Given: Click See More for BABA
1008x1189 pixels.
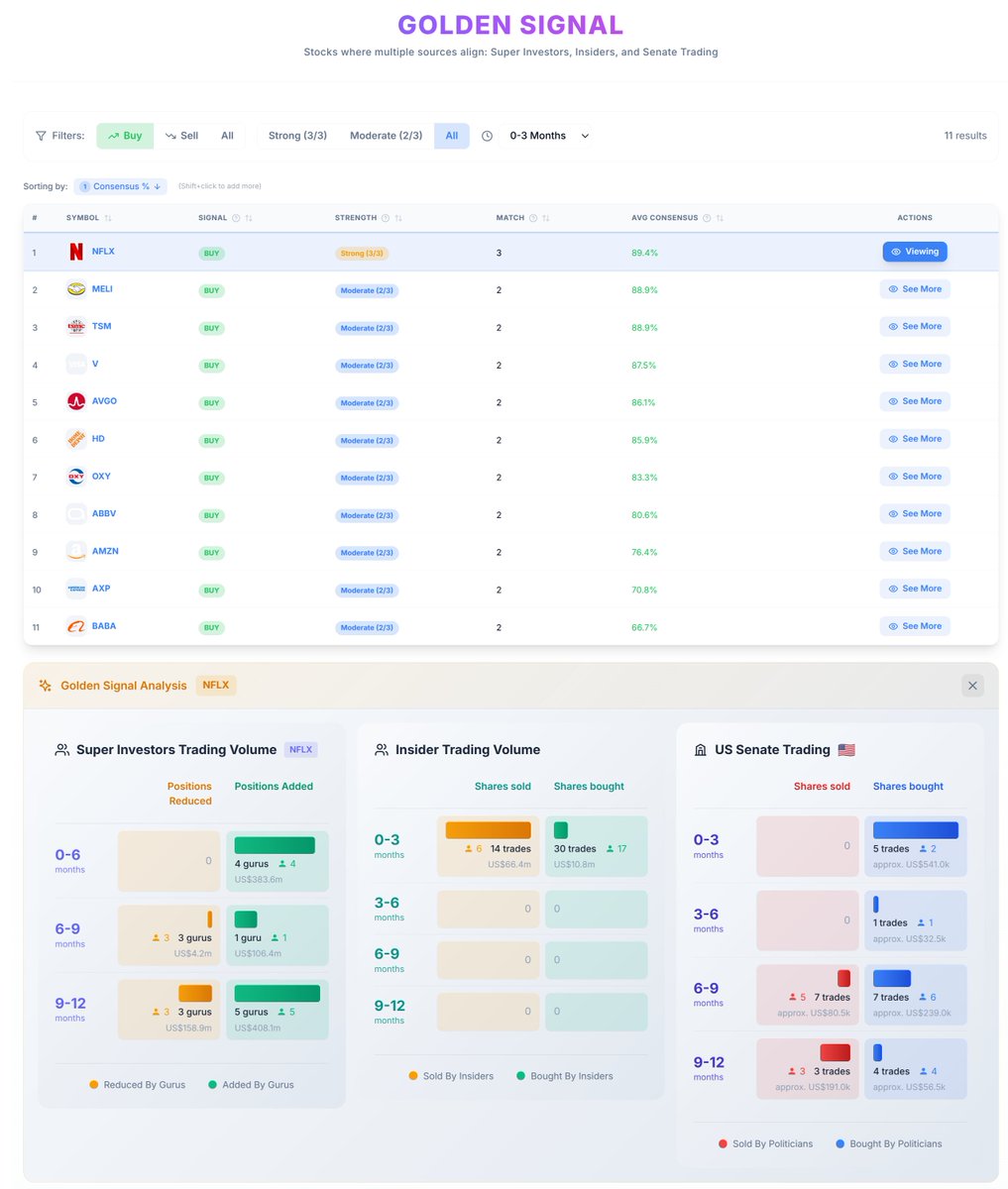Looking at the screenshot, I should (x=915, y=626).
